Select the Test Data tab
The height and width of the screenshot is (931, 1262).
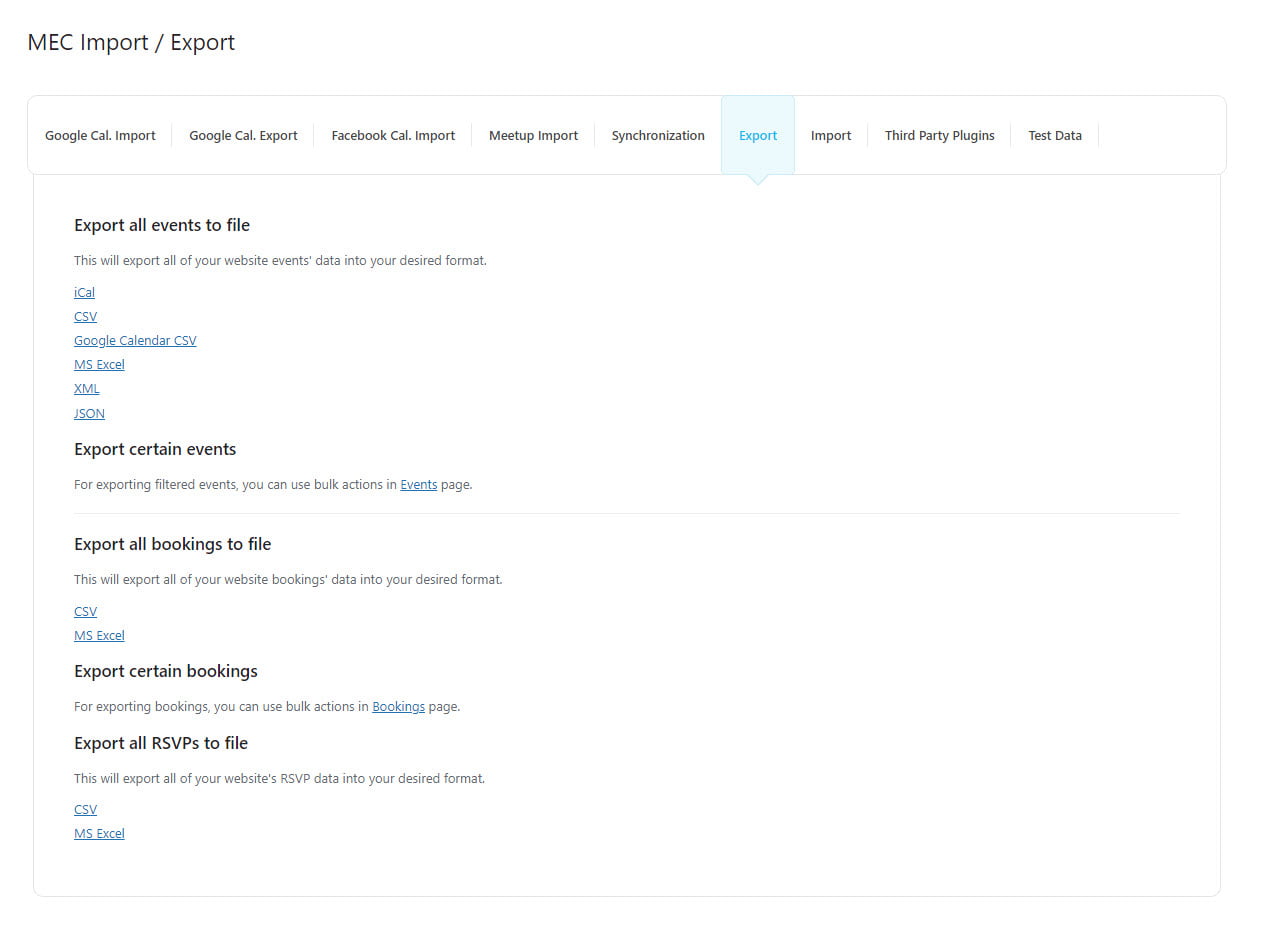(x=1055, y=136)
